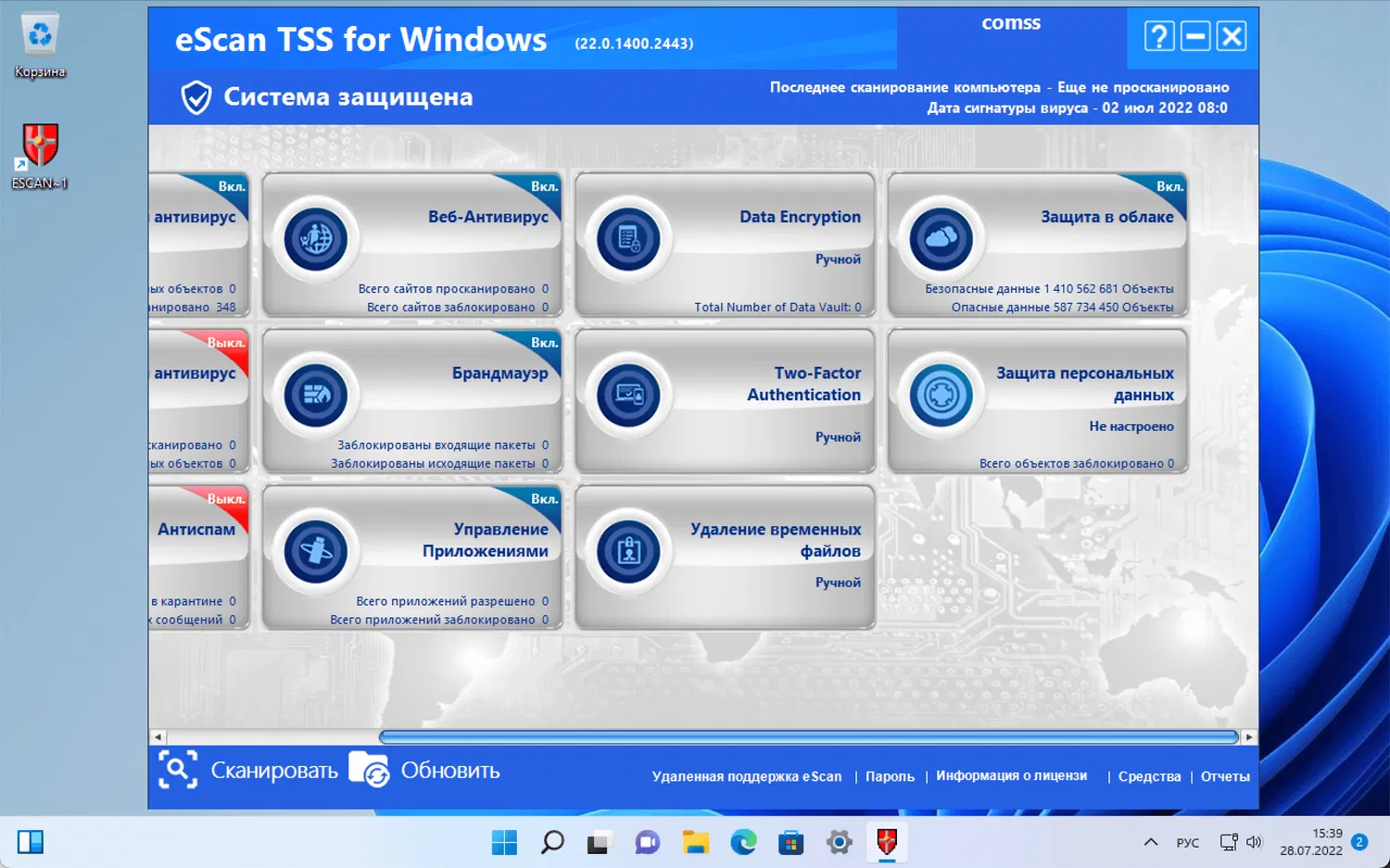Open the Брандмауэр firewall icon
The width and height of the screenshot is (1390, 868).
click(x=316, y=396)
